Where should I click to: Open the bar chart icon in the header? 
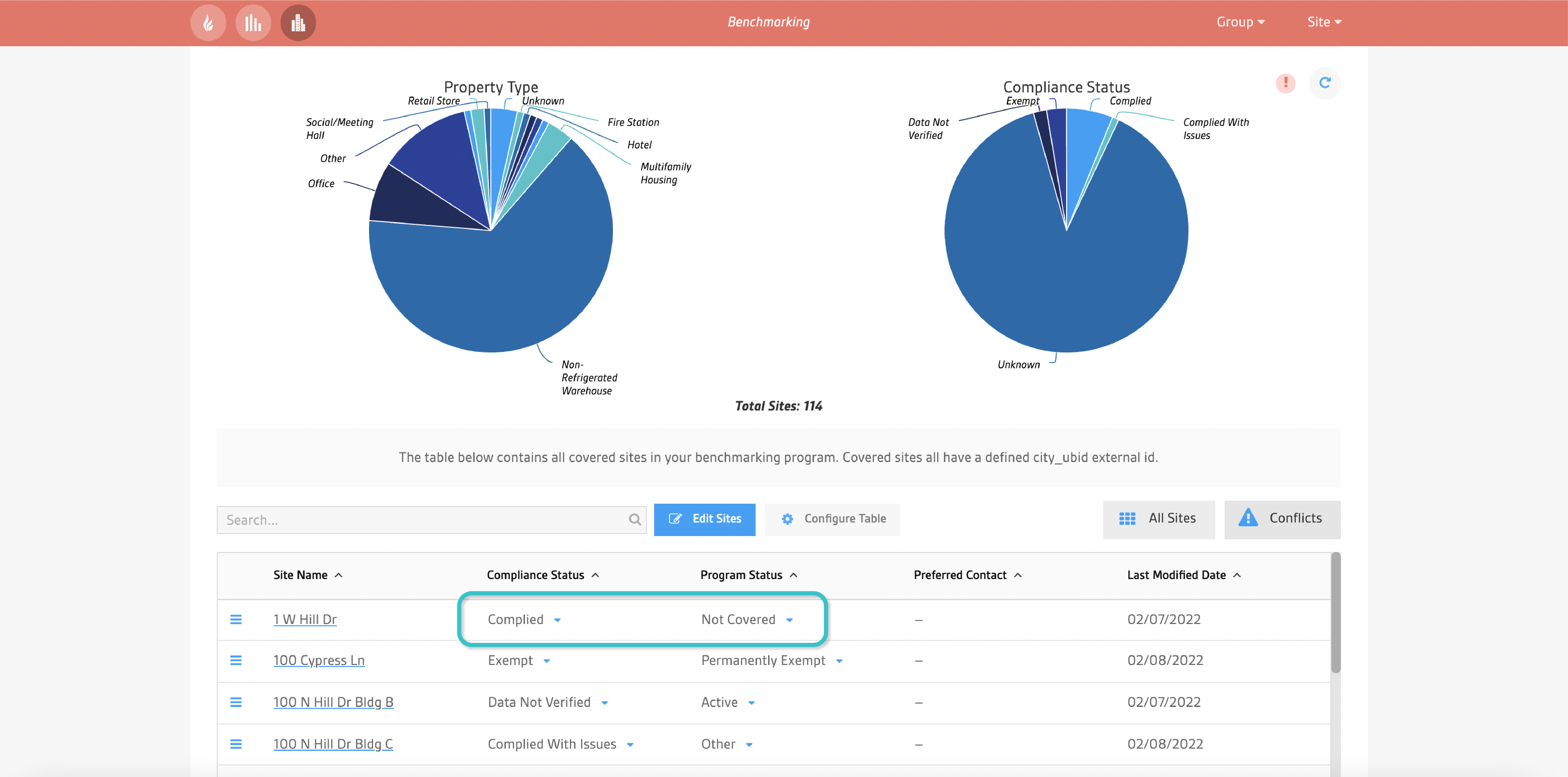pos(253,23)
